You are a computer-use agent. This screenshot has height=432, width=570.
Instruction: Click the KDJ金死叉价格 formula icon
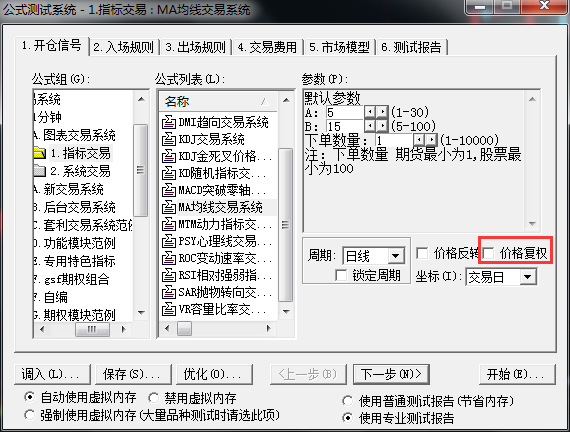click(x=169, y=156)
